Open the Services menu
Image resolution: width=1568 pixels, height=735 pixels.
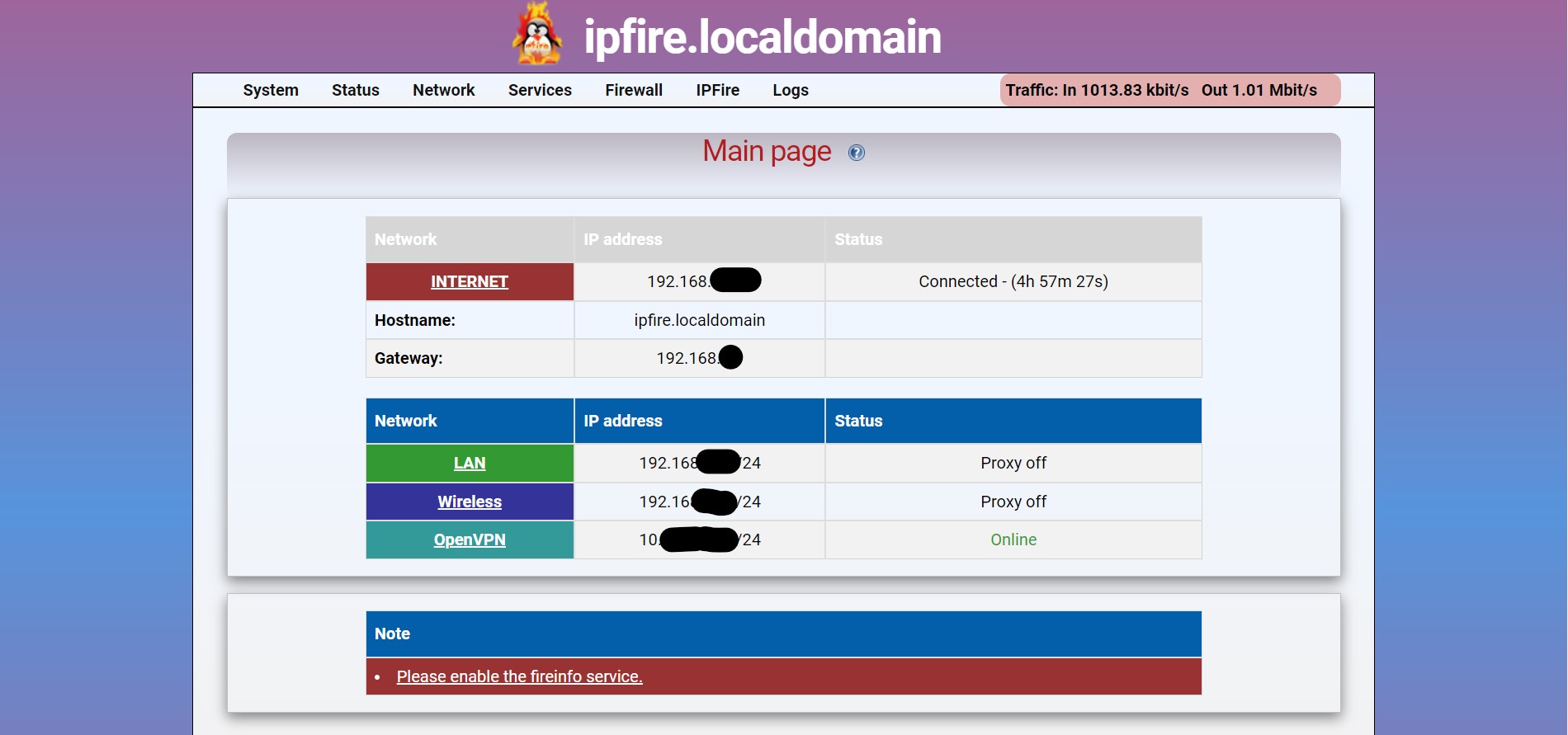click(x=540, y=90)
